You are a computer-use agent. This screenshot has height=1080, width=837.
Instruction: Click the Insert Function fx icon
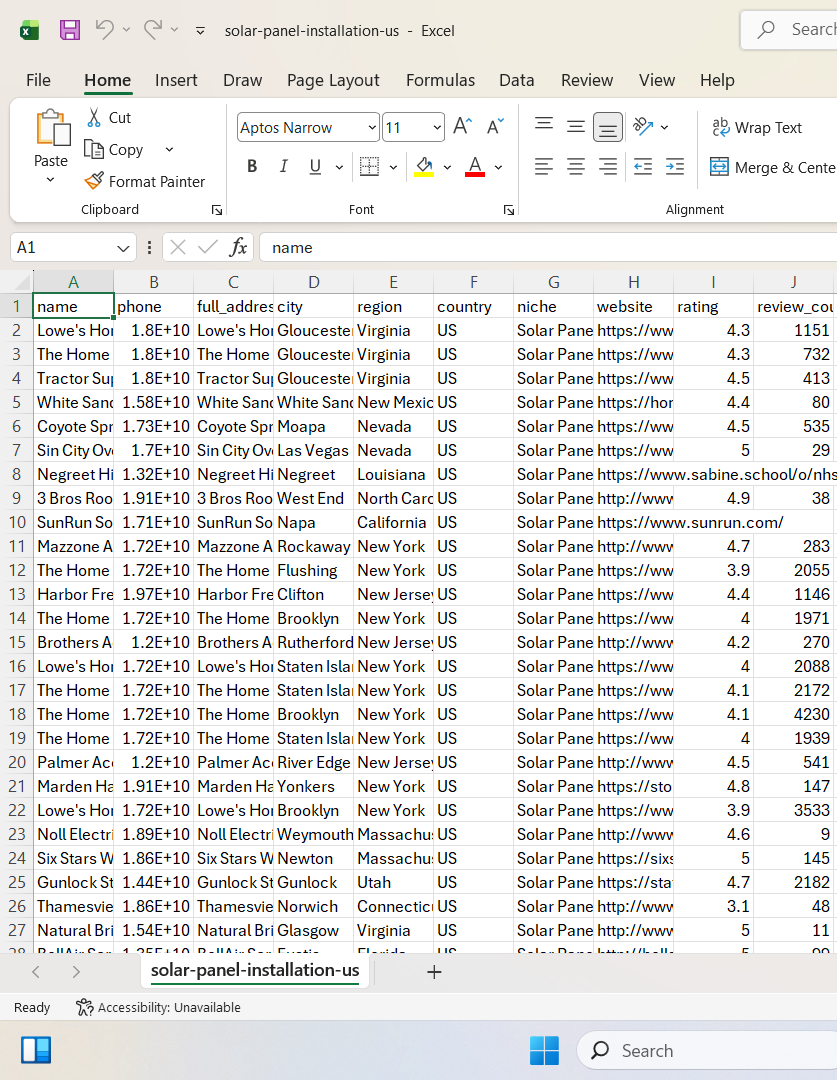tap(238, 247)
